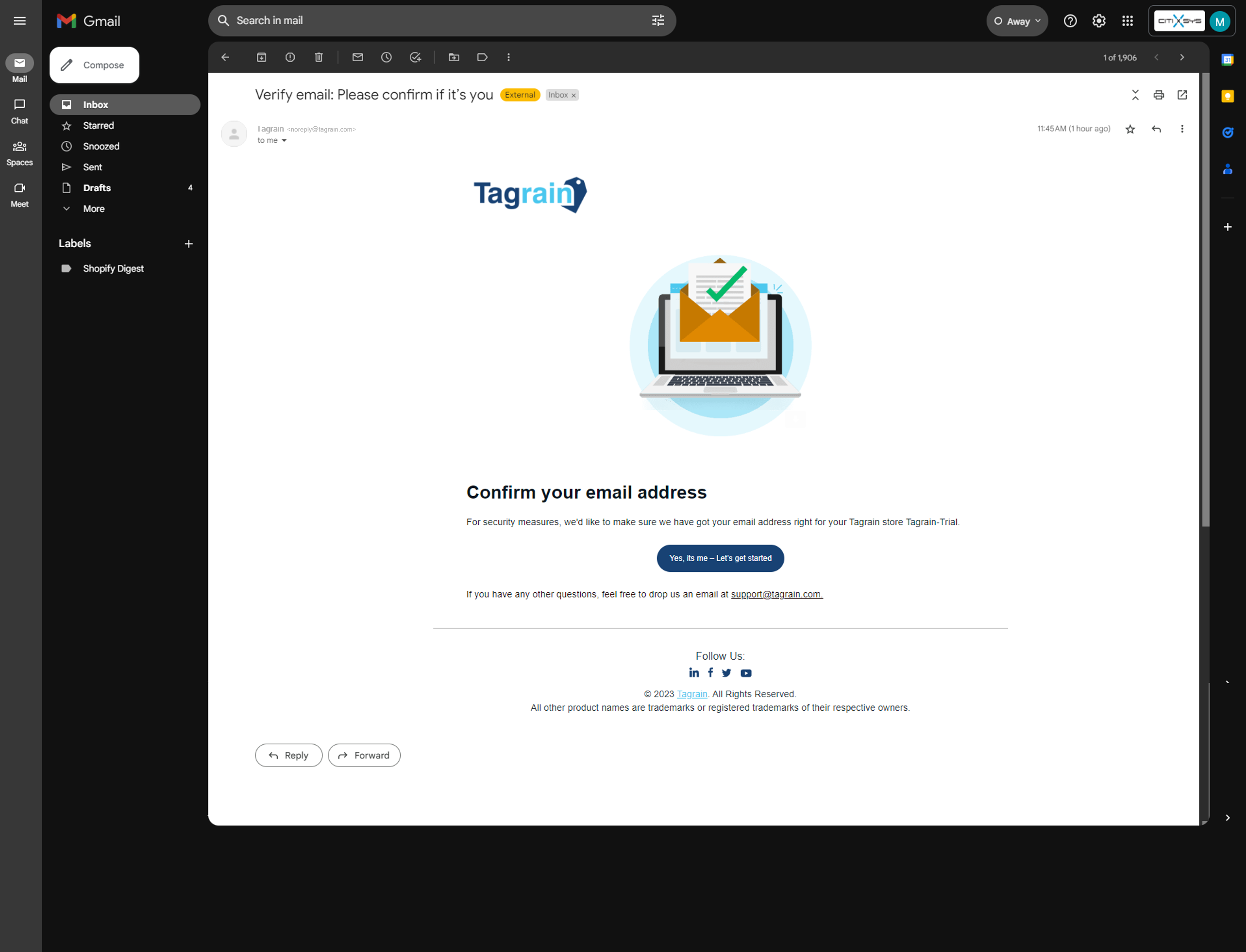This screenshot has height=952, width=1246.
Task: Mark email as unread
Action: (x=358, y=57)
